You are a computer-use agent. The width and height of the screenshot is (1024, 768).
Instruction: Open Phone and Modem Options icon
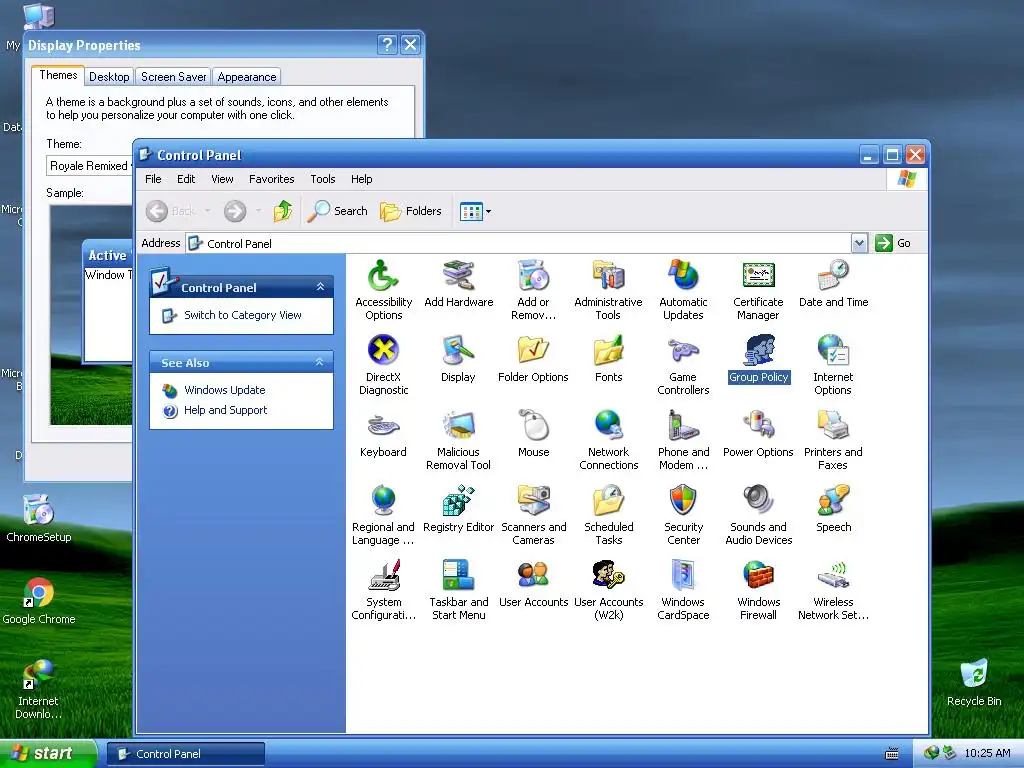click(683, 426)
